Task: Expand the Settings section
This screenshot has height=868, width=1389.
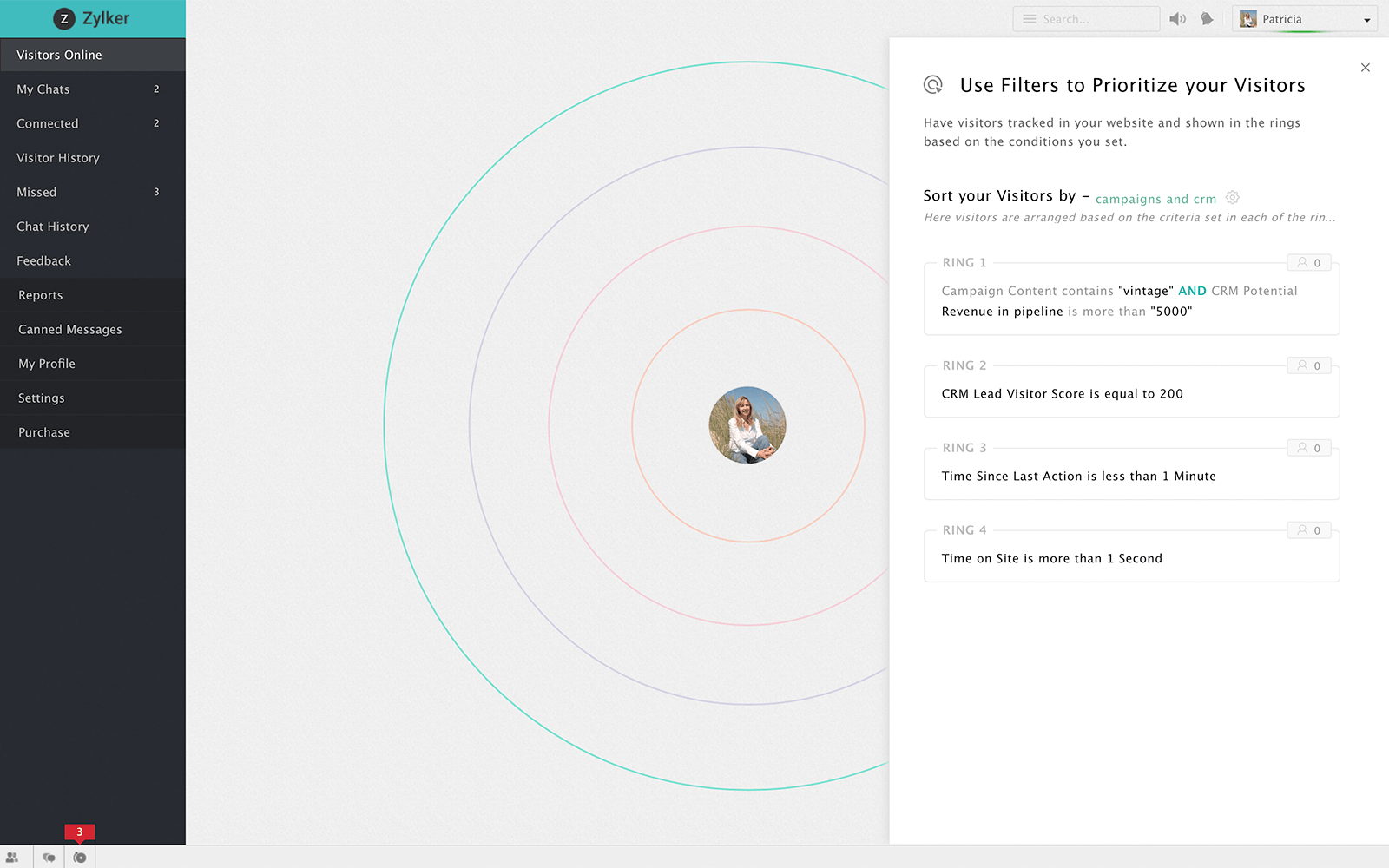Action: click(x=42, y=398)
